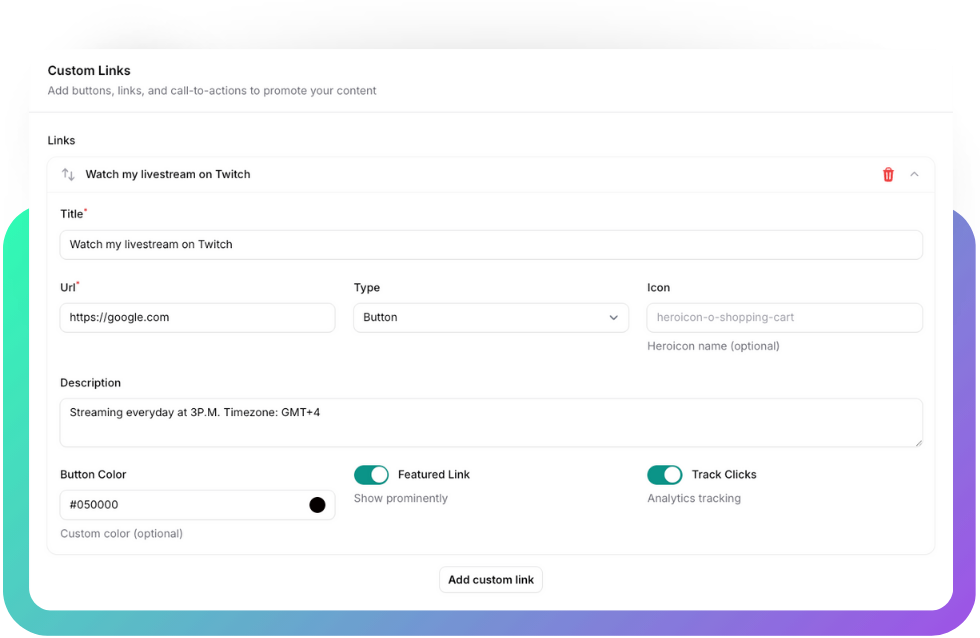Click the Description text area resize handle
Image resolution: width=980 pixels, height=638 pixels.
point(916,441)
